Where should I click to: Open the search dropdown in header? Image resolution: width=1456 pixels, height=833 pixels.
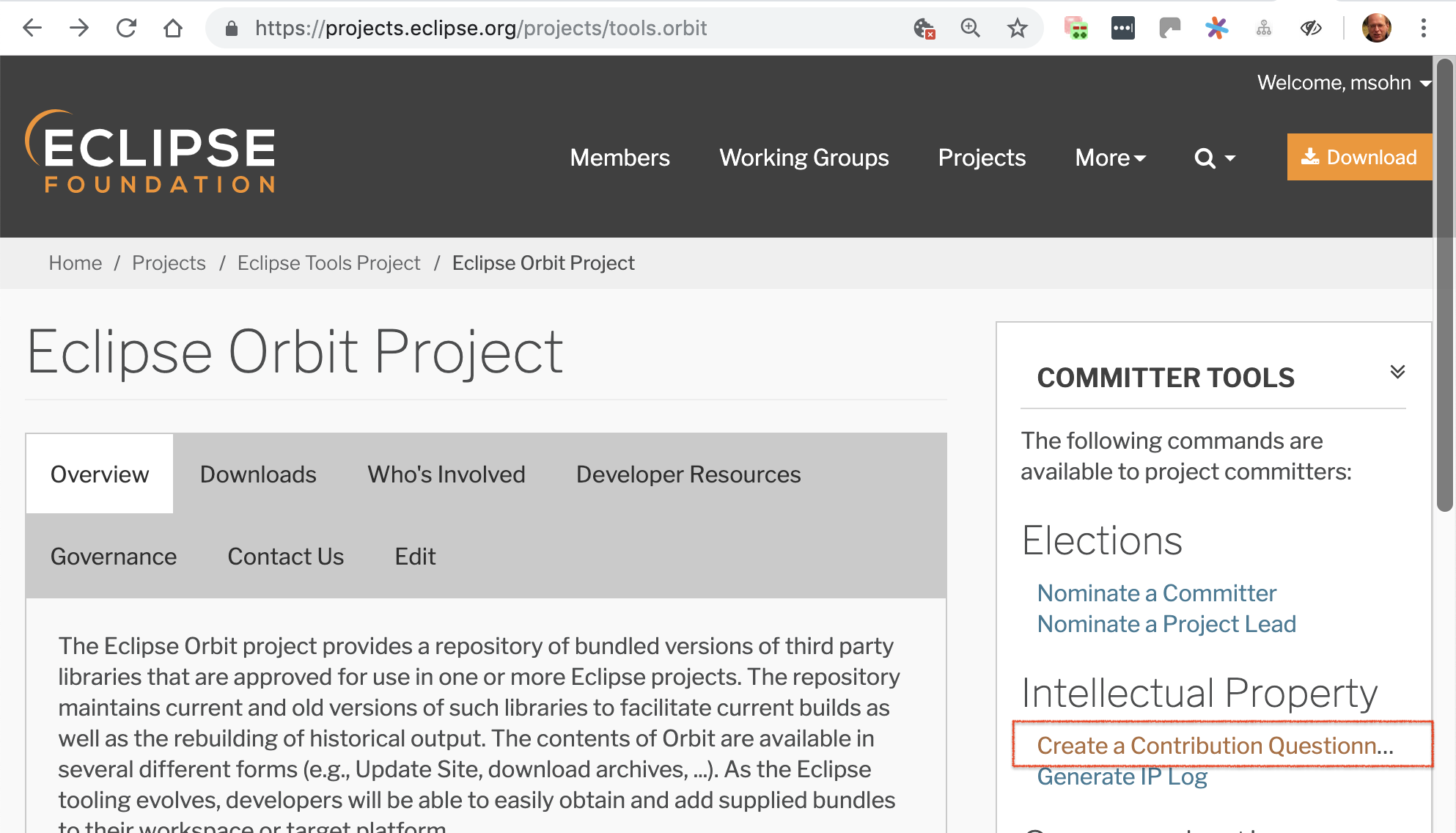[x=1214, y=158]
